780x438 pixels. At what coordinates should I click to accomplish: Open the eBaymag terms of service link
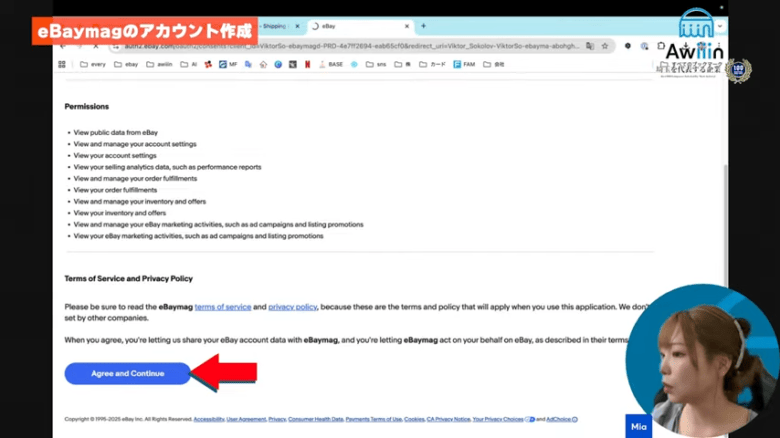[x=222, y=306]
